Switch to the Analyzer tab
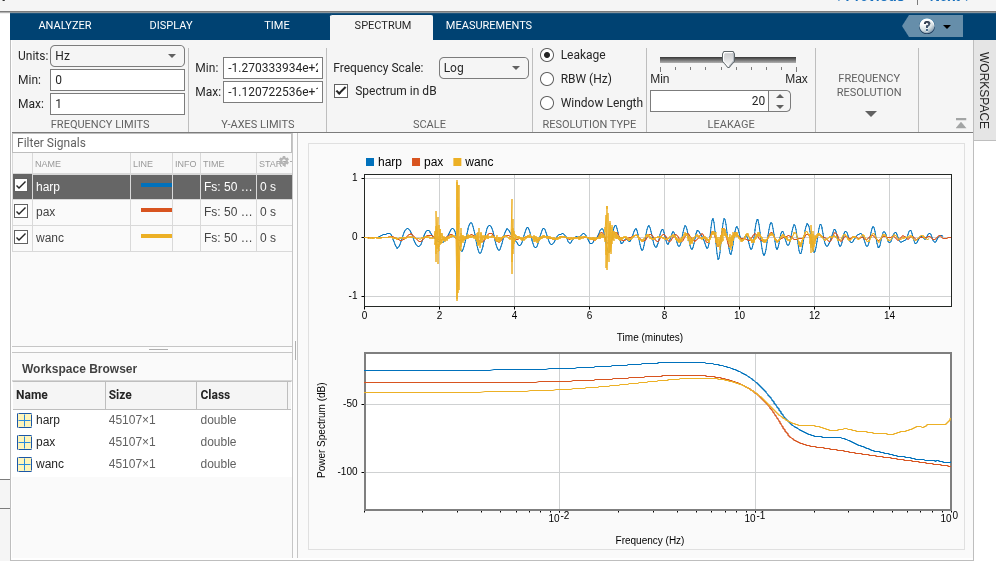Screen dimensions: 996x561 [65, 25]
